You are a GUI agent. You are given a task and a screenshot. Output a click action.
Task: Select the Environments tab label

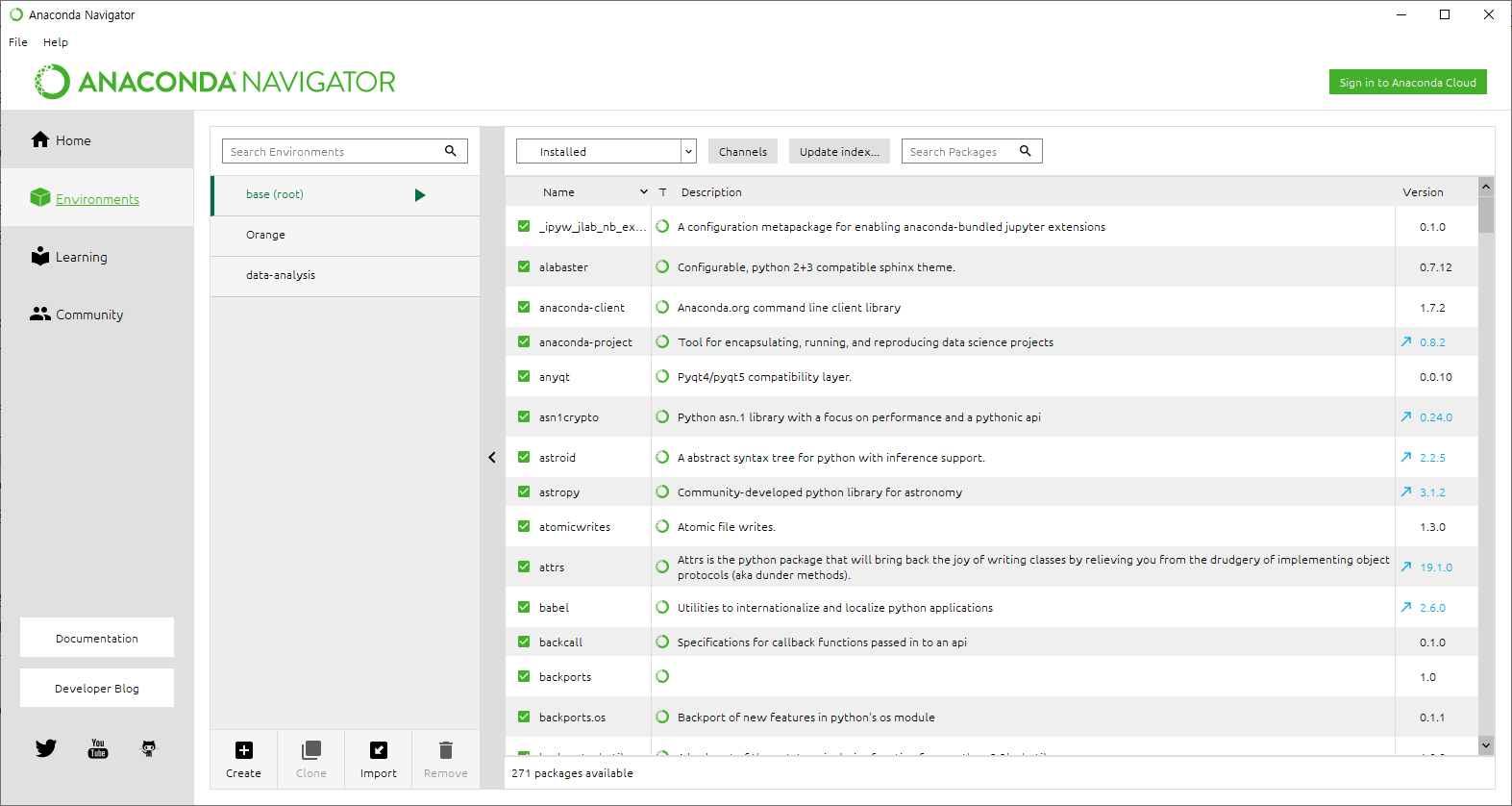(x=97, y=199)
